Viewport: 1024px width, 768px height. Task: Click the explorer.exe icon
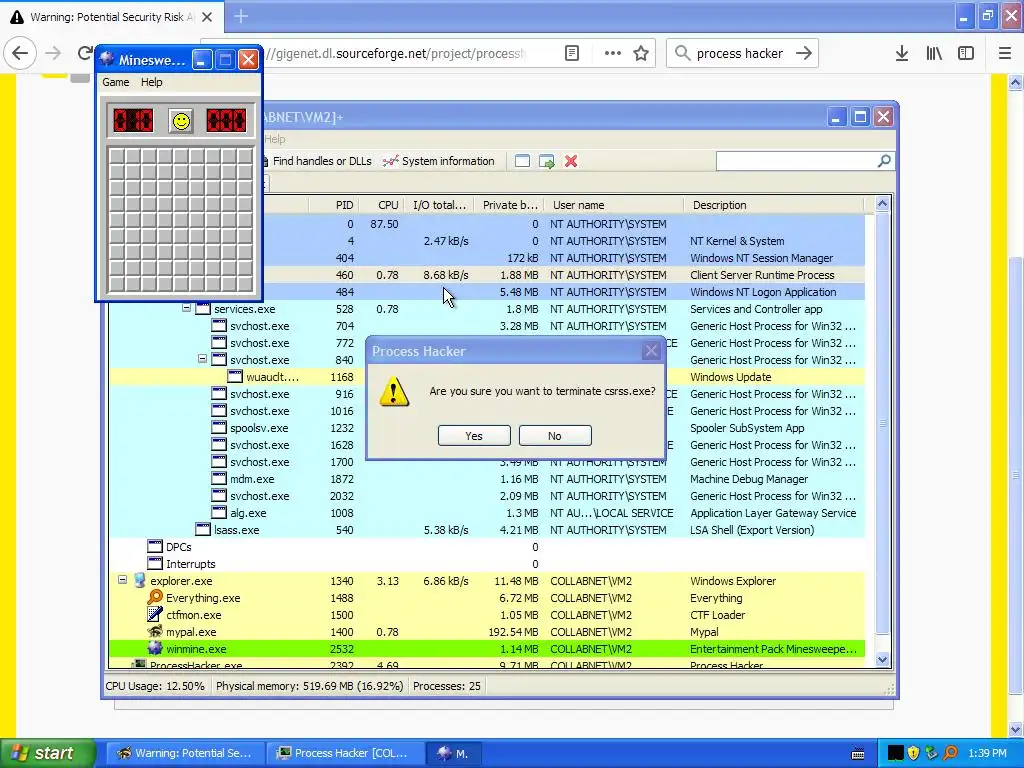pos(139,581)
